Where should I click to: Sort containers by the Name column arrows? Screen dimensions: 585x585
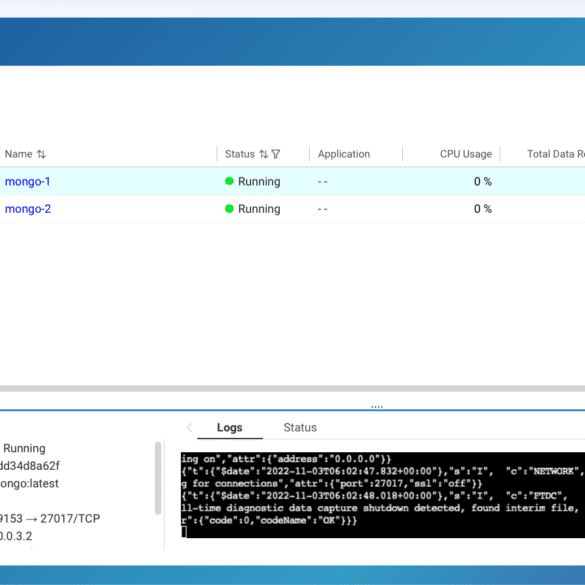[x=41, y=154]
